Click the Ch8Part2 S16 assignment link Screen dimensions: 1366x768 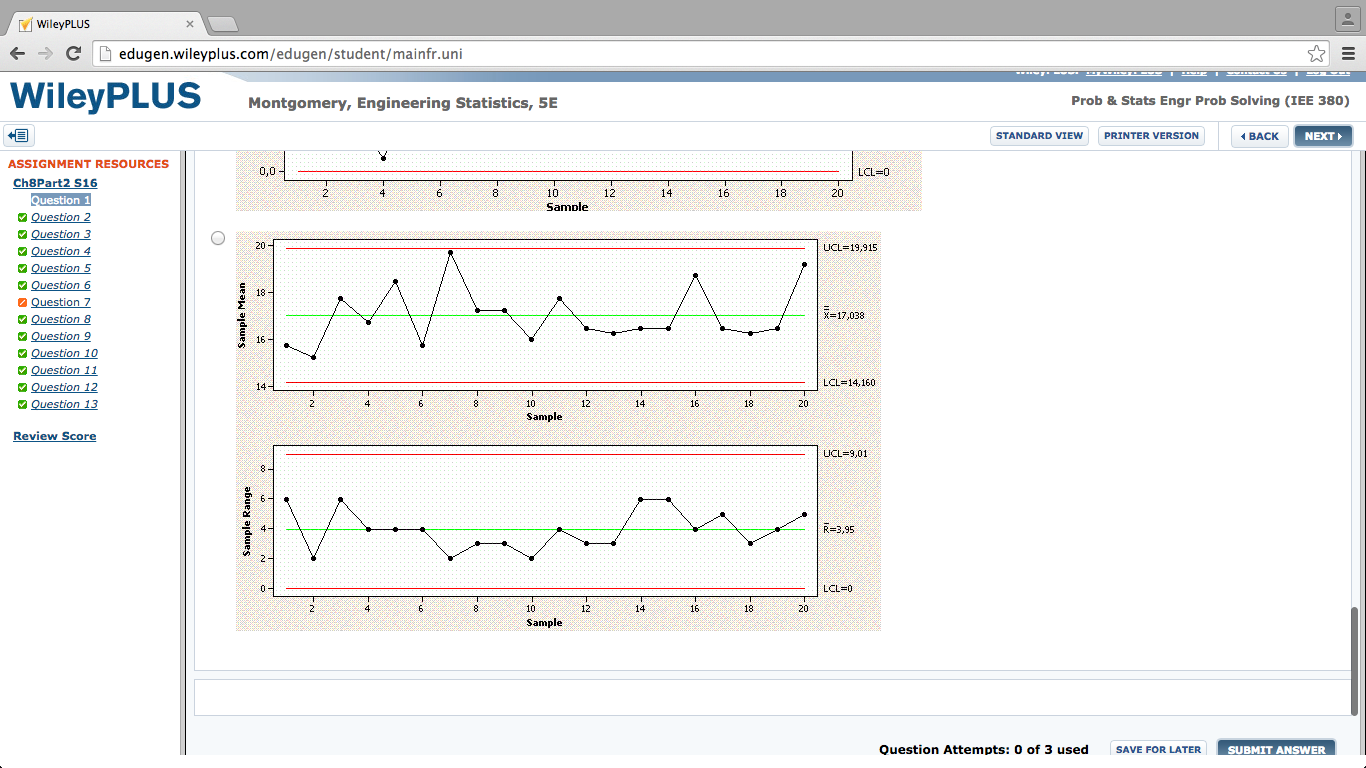tap(55, 183)
